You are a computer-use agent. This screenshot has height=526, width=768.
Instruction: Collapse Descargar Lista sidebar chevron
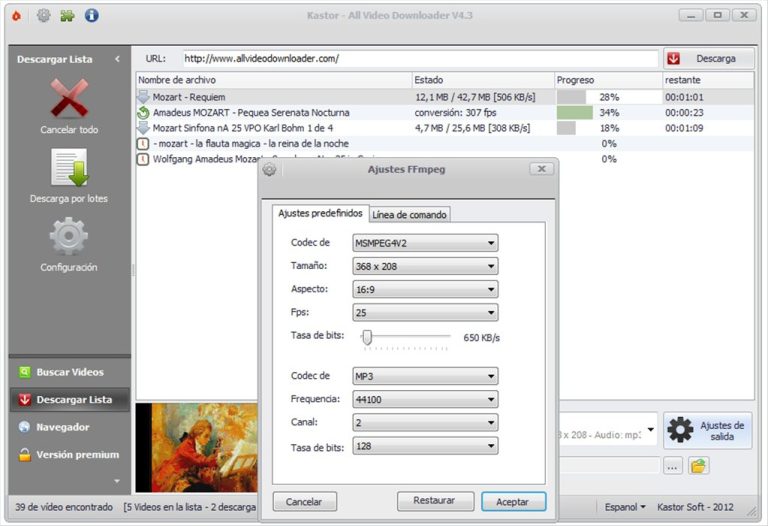click(x=118, y=59)
